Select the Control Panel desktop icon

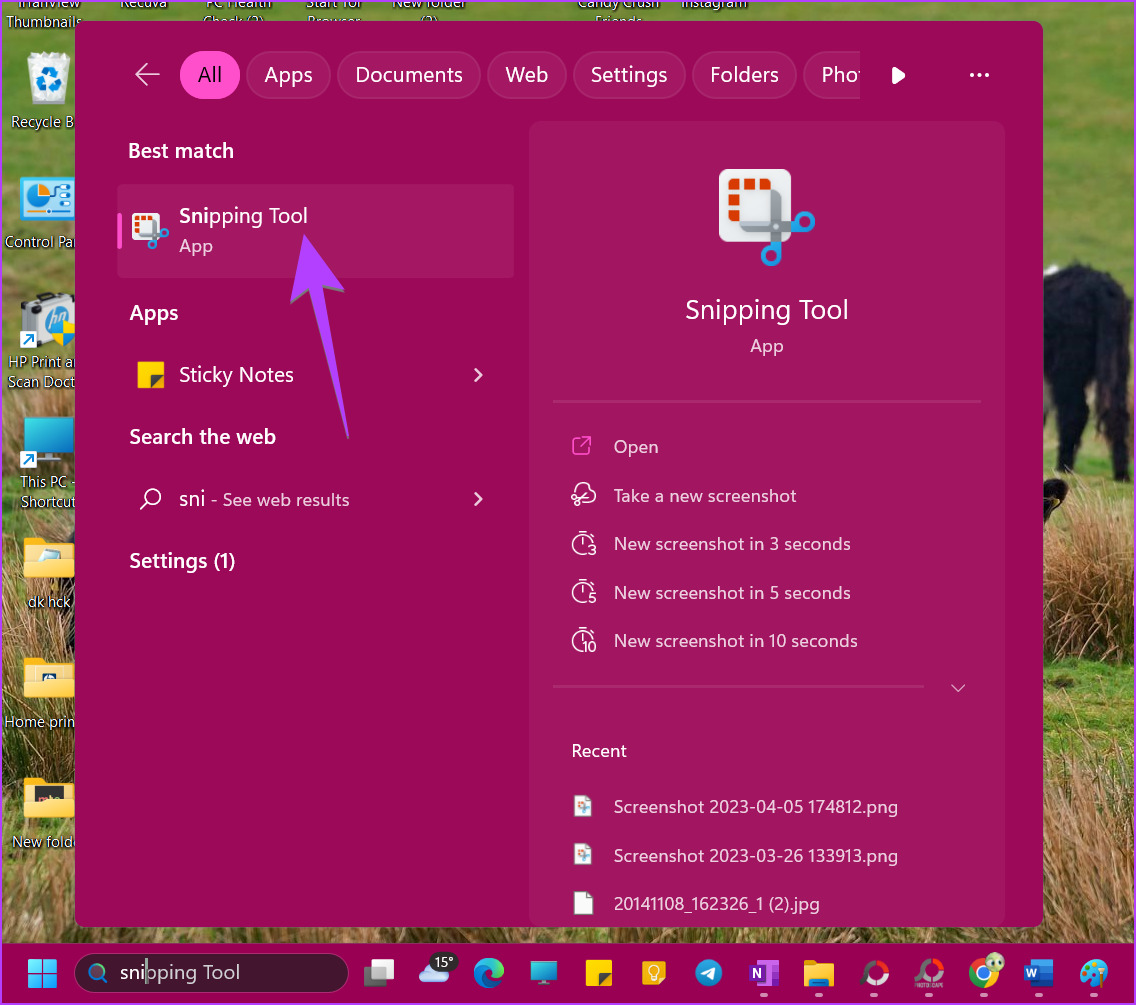coord(42,214)
